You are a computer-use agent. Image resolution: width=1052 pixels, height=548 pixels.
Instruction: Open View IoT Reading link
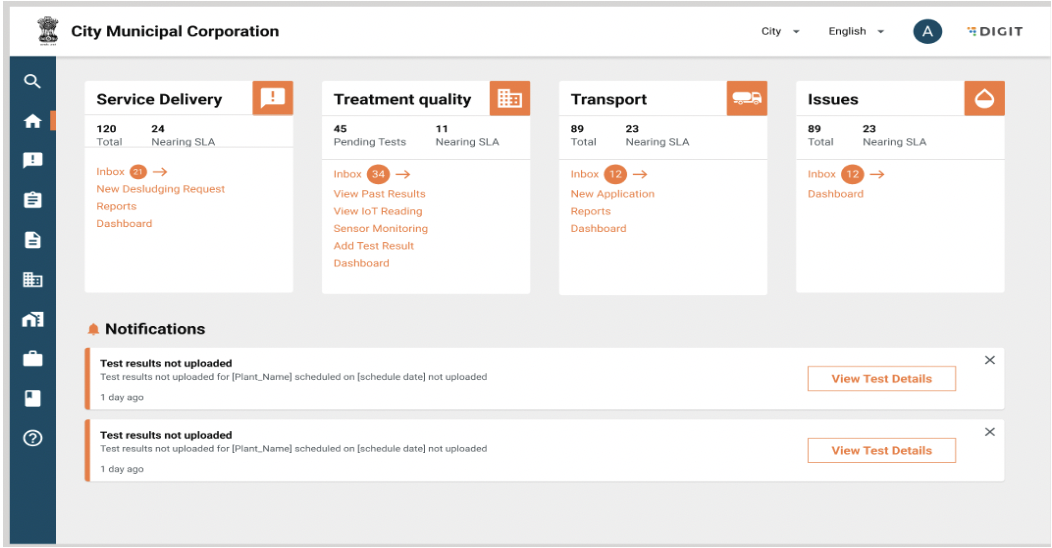click(378, 211)
